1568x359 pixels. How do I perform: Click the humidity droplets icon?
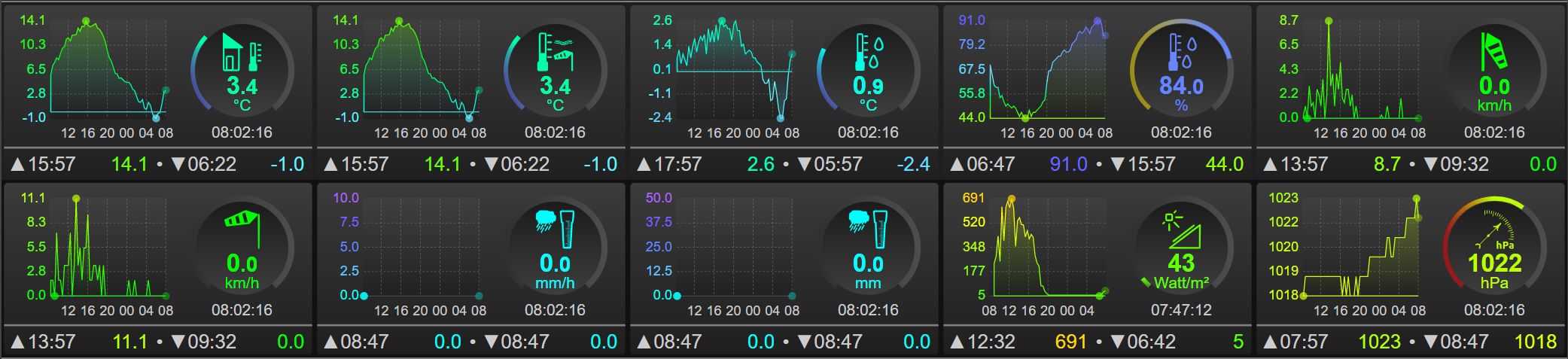pyautogui.click(x=1181, y=52)
